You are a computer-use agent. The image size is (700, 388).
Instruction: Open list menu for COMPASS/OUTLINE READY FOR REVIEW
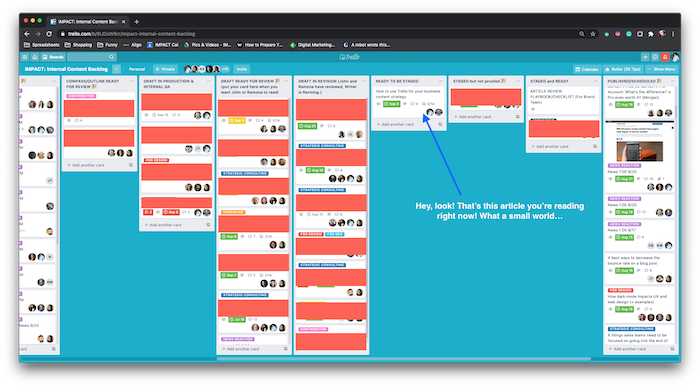[x=131, y=81]
